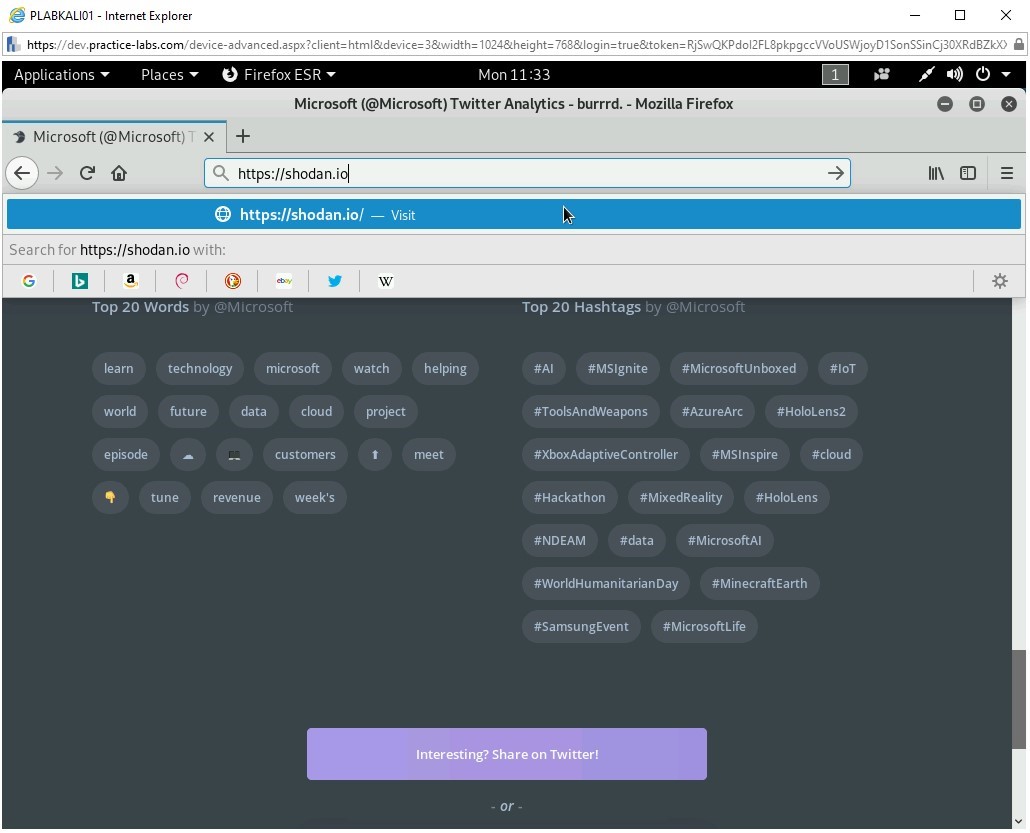Viewport: 1030px width, 833px height.
Task: Toggle the Firefox sidebar view
Action: click(x=968, y=173)
